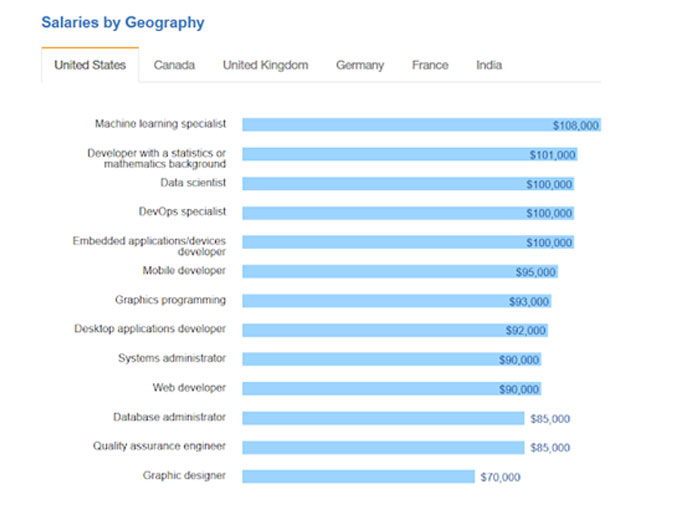Switch to the Canada tab
Screen dimensions: 700x510
[174, 65]
